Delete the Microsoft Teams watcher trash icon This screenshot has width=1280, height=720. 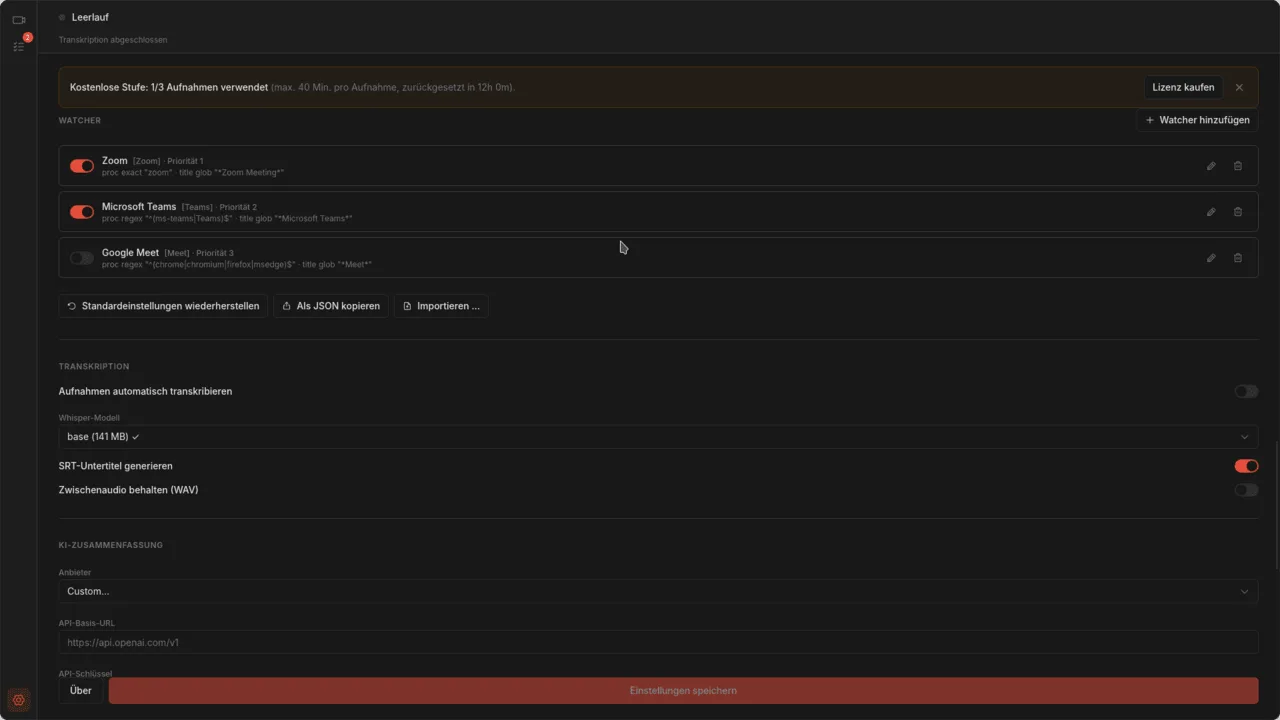[1237, 212]
